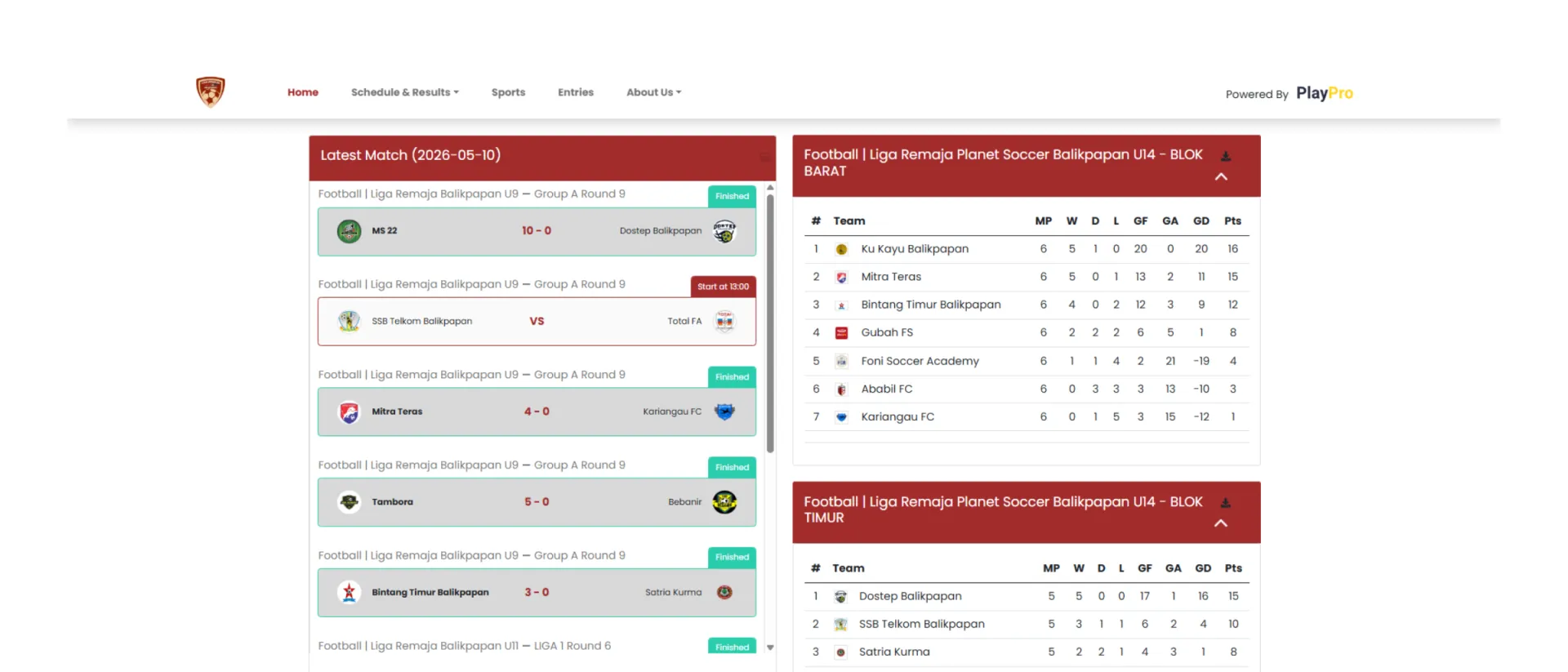The width and height of the screenshot is (1568, 672).
Task: Click the Total FA team logo
Action: 724,321
